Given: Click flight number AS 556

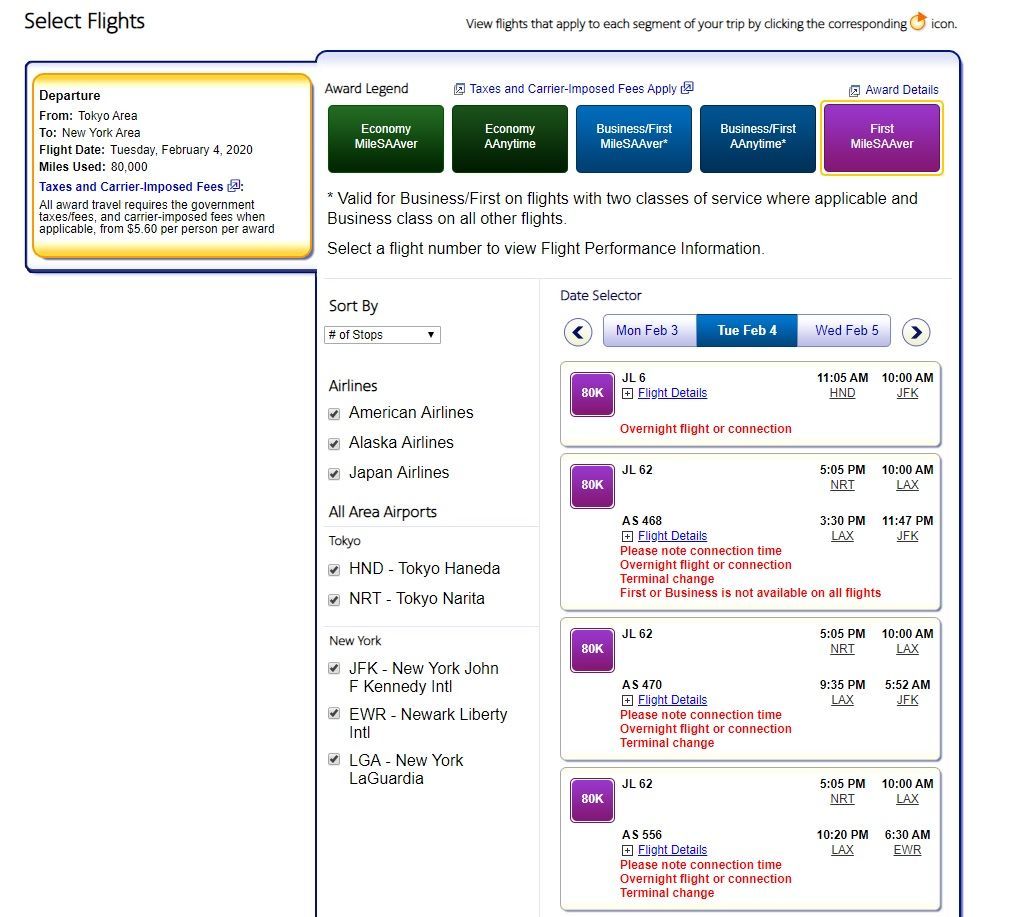Looking at the screenshot, I should (x=642, y=835).
